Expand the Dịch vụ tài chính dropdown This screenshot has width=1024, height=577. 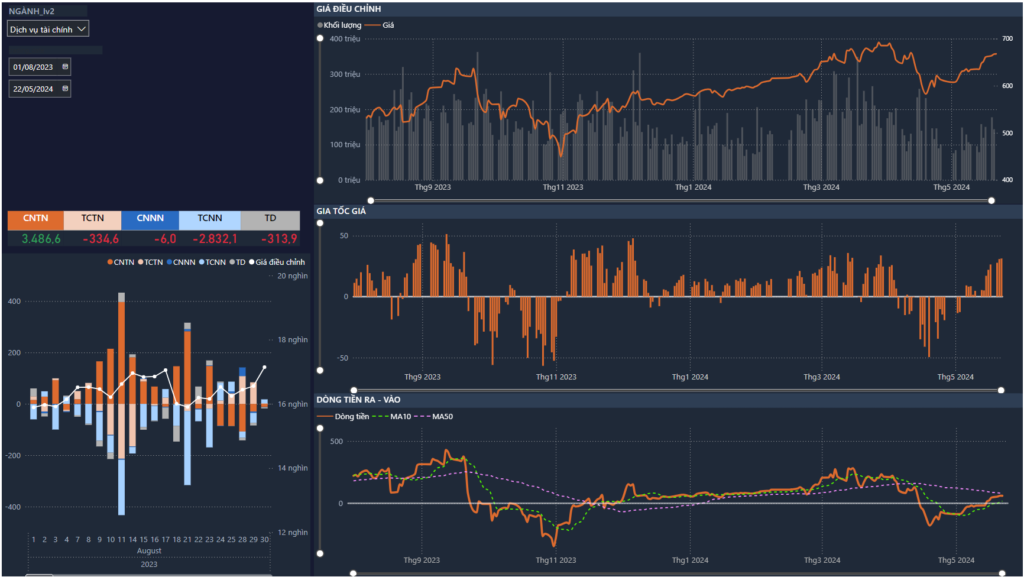coord(48,29)
